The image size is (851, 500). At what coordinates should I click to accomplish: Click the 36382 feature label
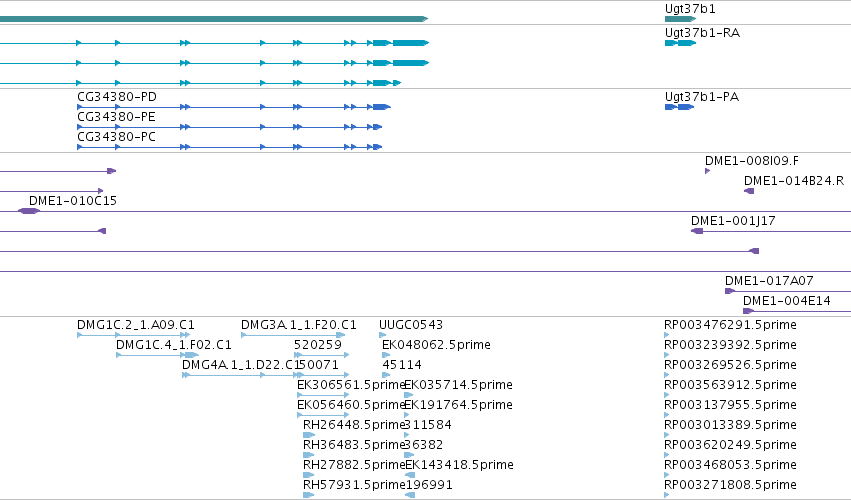tap(424, 446)
